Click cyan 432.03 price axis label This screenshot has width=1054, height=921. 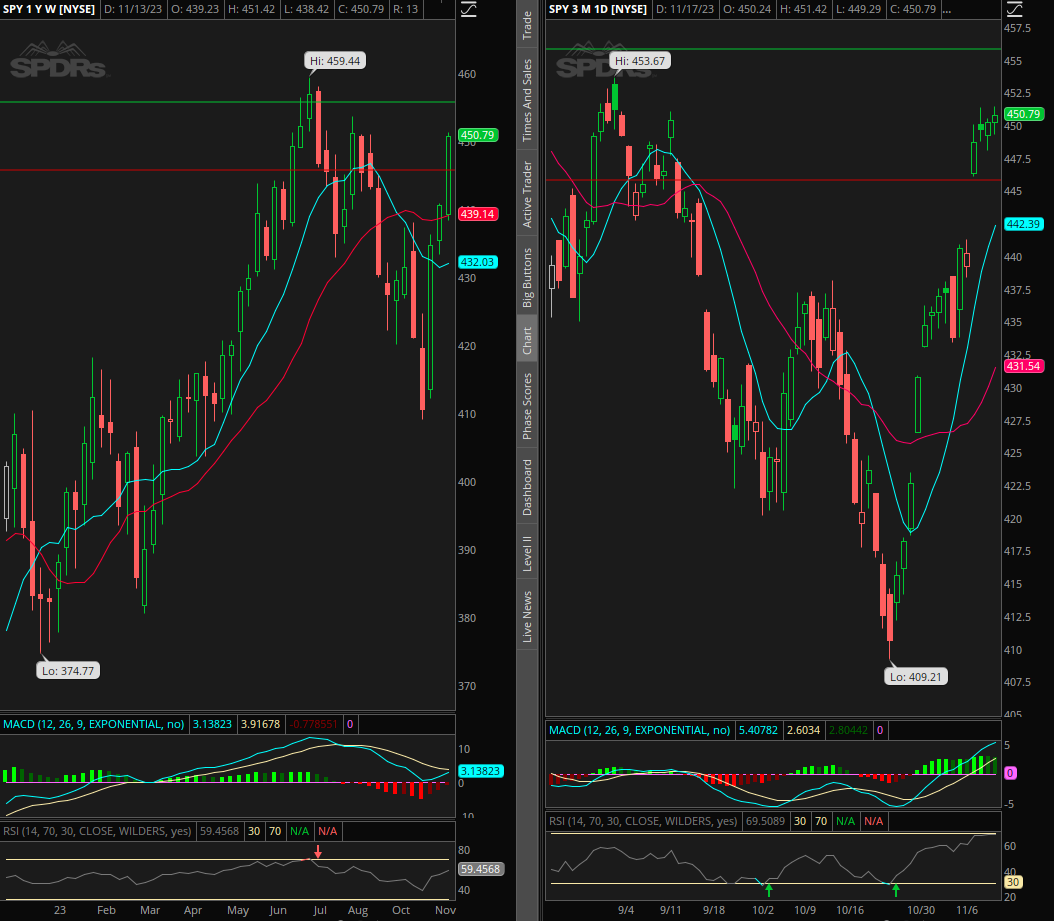[478, 262]
